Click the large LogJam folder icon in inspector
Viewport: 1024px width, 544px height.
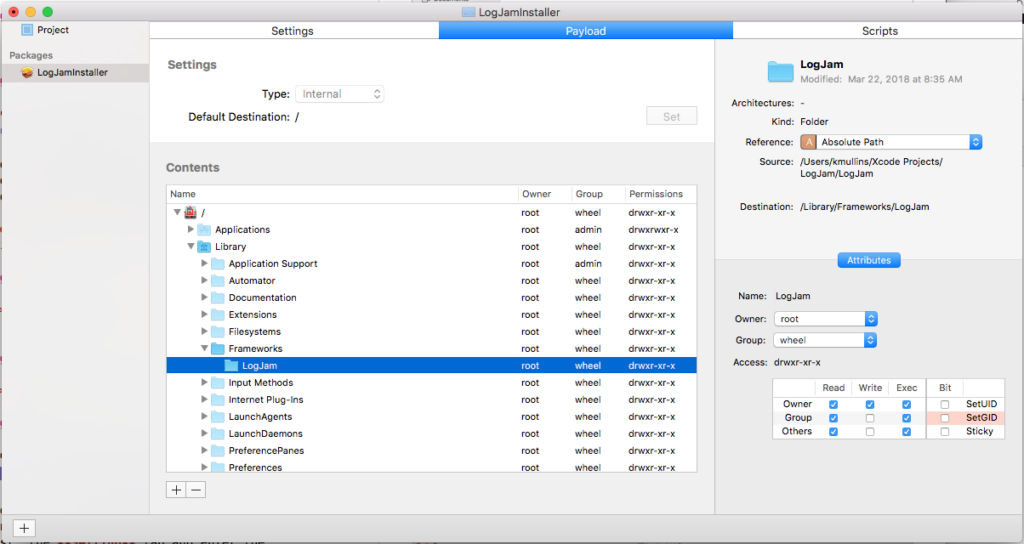pyautogui.click(x=780, y=71)
